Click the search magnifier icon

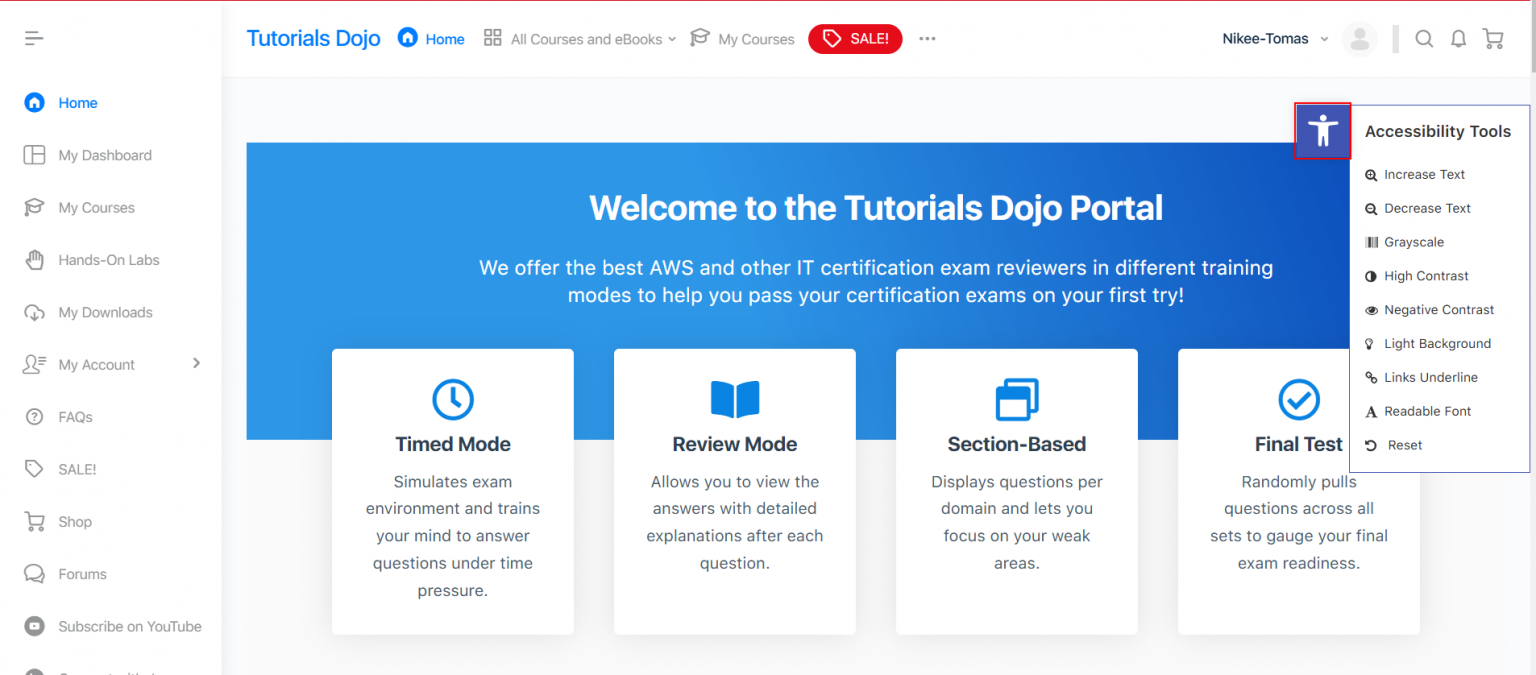1424,38
